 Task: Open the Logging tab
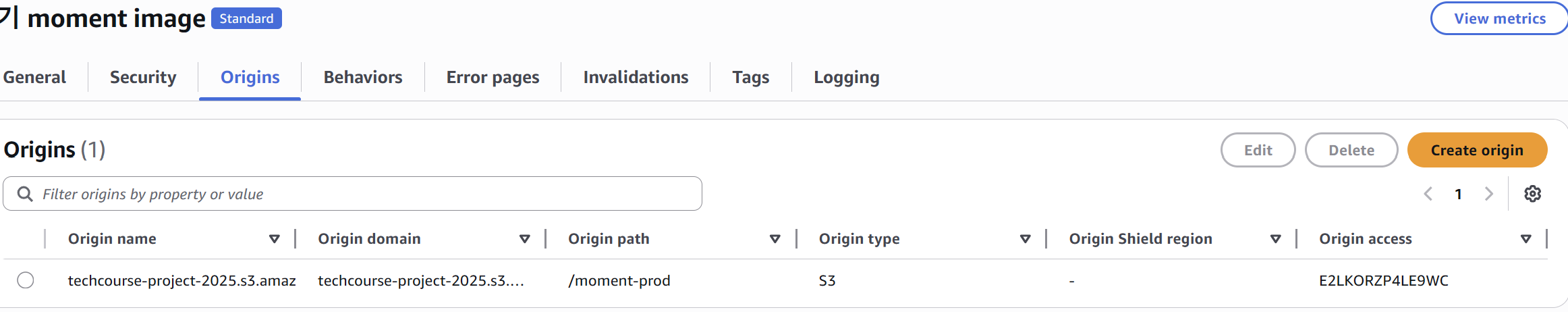click(x=846, y=78)
